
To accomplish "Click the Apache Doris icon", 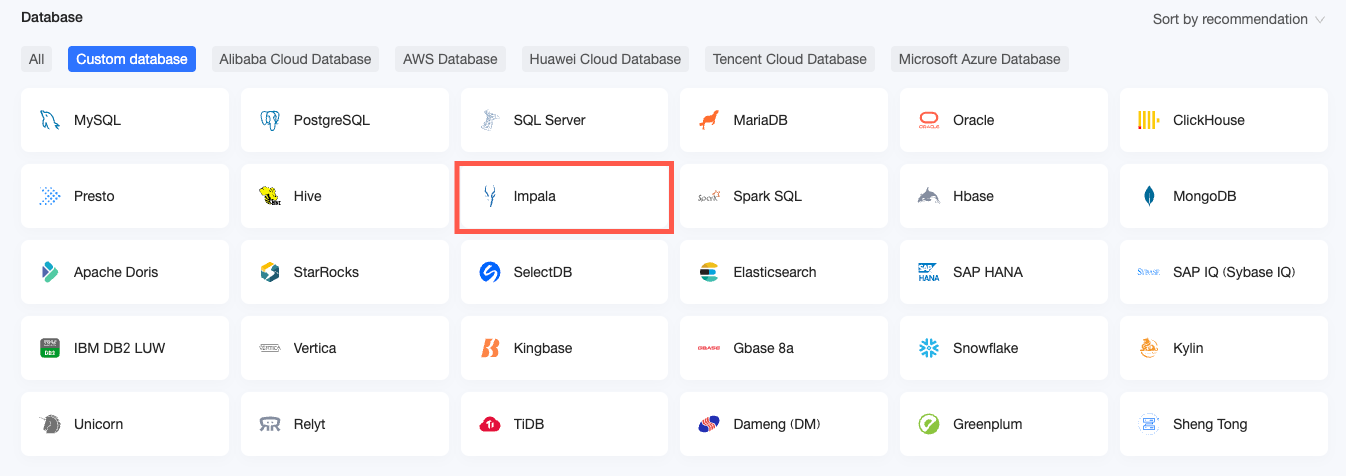I will [x=49, y=272].
